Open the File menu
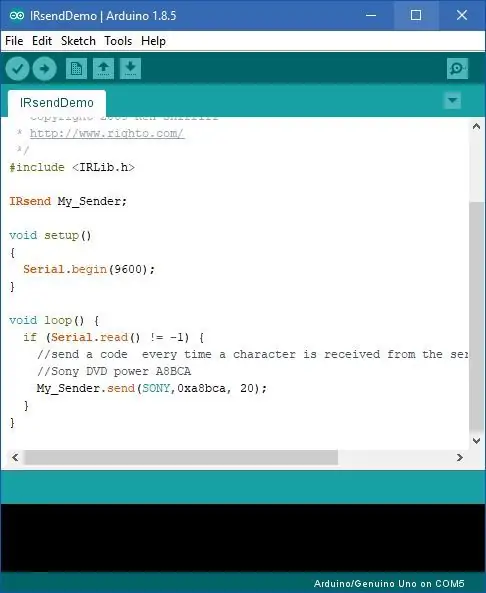The width and height of the screenshot is (486, 593). (x=14, y=41)
